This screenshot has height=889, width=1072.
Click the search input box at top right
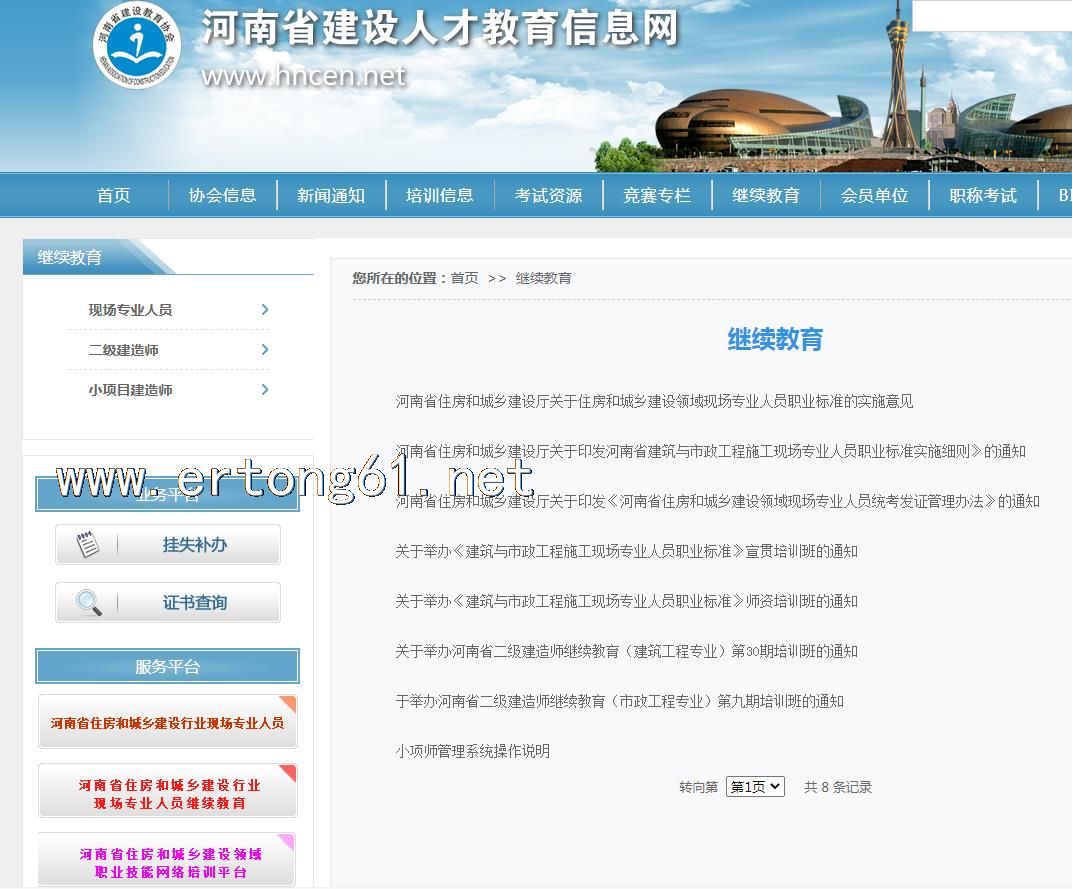click(990, 16)
